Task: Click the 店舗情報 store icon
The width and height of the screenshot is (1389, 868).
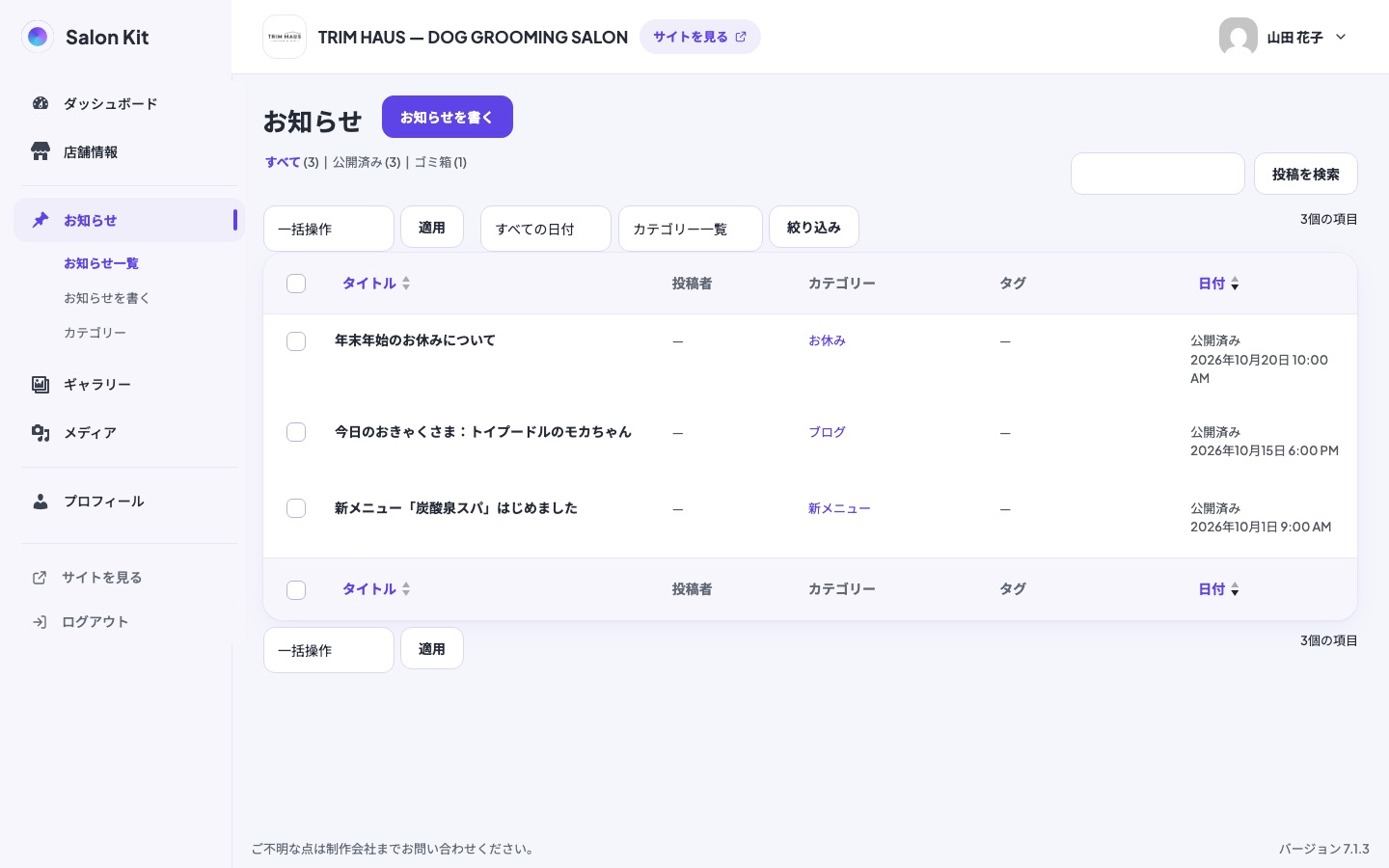Action: coord(41,151)
